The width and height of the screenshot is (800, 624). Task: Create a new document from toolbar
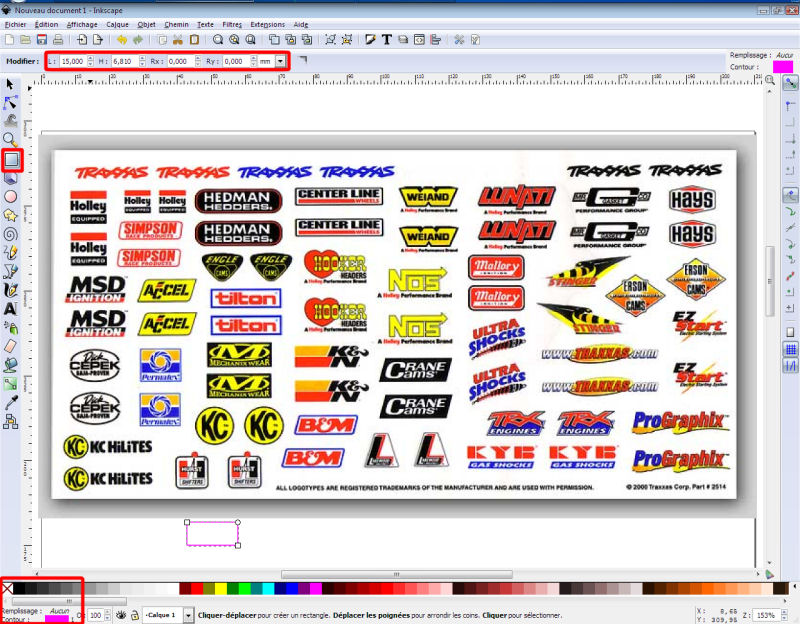9,39
